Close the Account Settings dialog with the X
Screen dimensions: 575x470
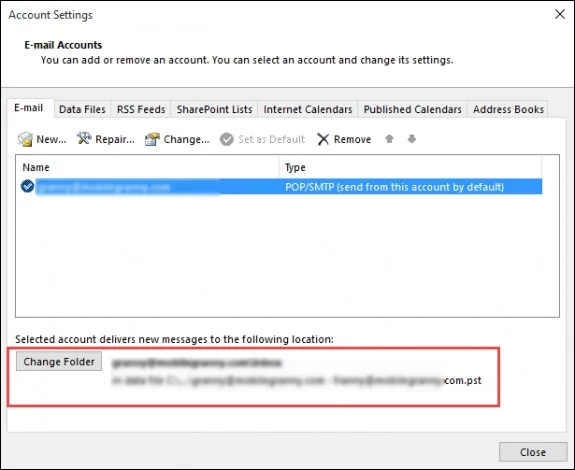pos(560,14)
